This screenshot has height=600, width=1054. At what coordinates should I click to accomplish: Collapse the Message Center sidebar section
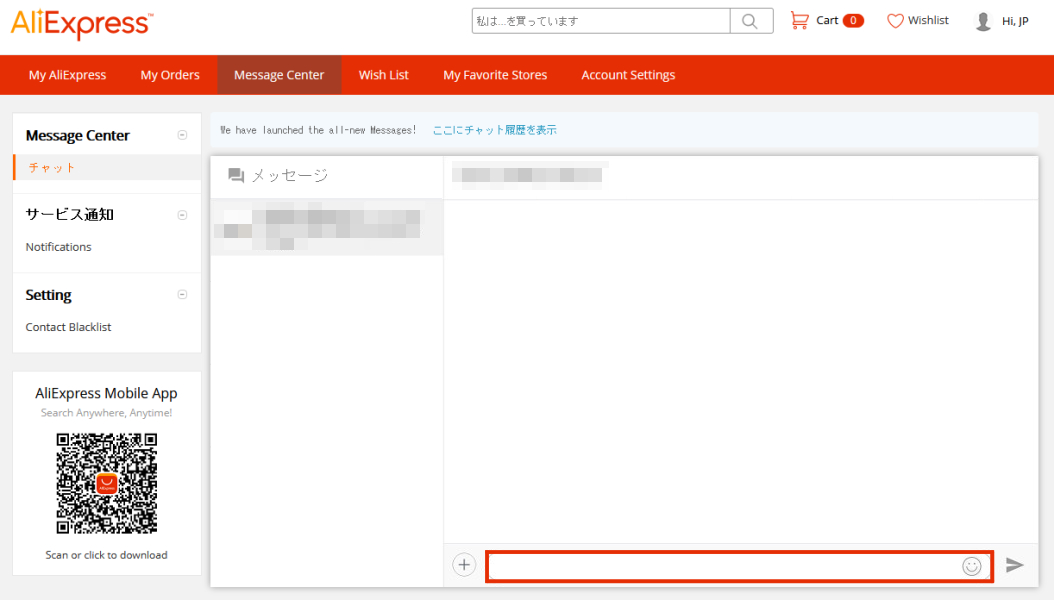coord(182,133)
